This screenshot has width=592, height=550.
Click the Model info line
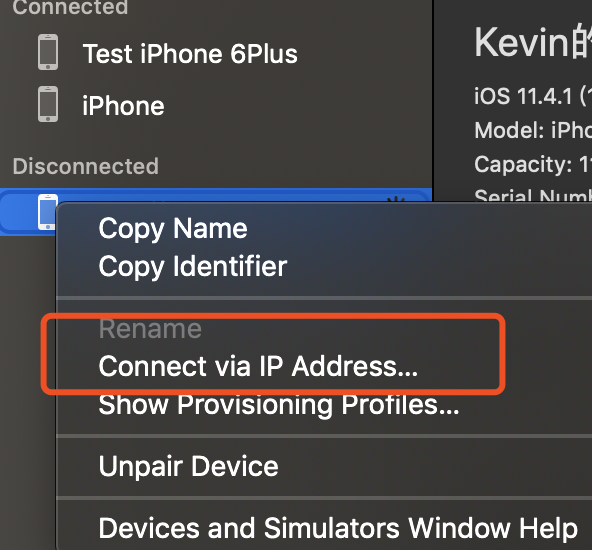click(x=533, y=131)
